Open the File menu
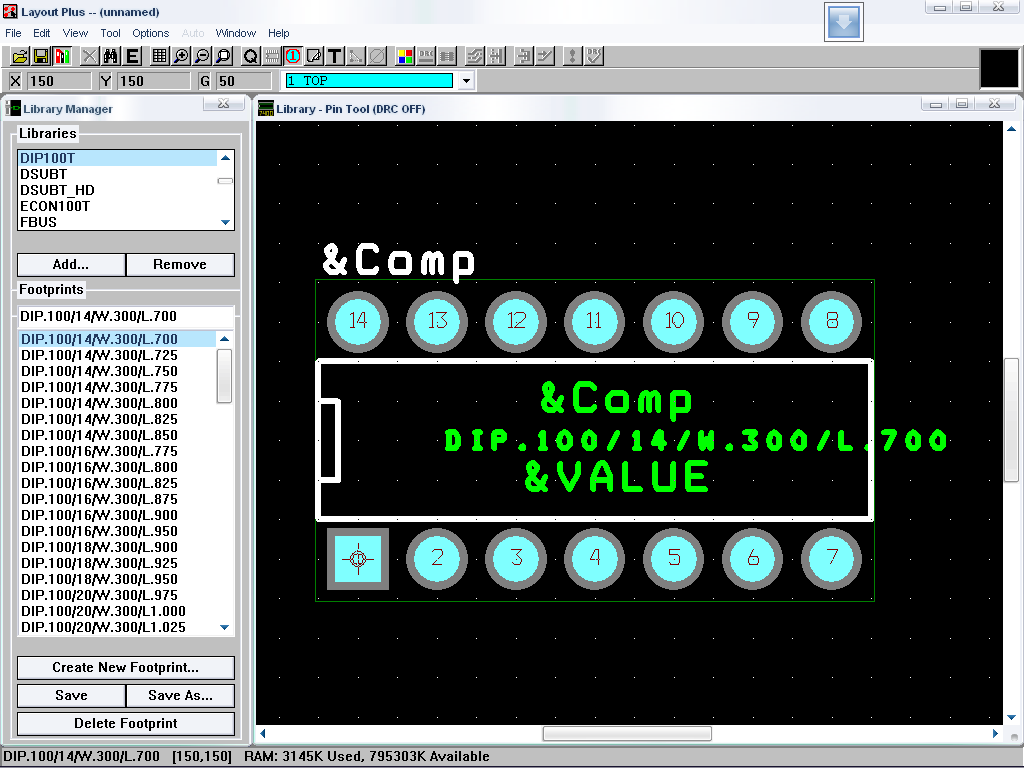Viewport: 1024px width, 768px height. pos(13,33)
